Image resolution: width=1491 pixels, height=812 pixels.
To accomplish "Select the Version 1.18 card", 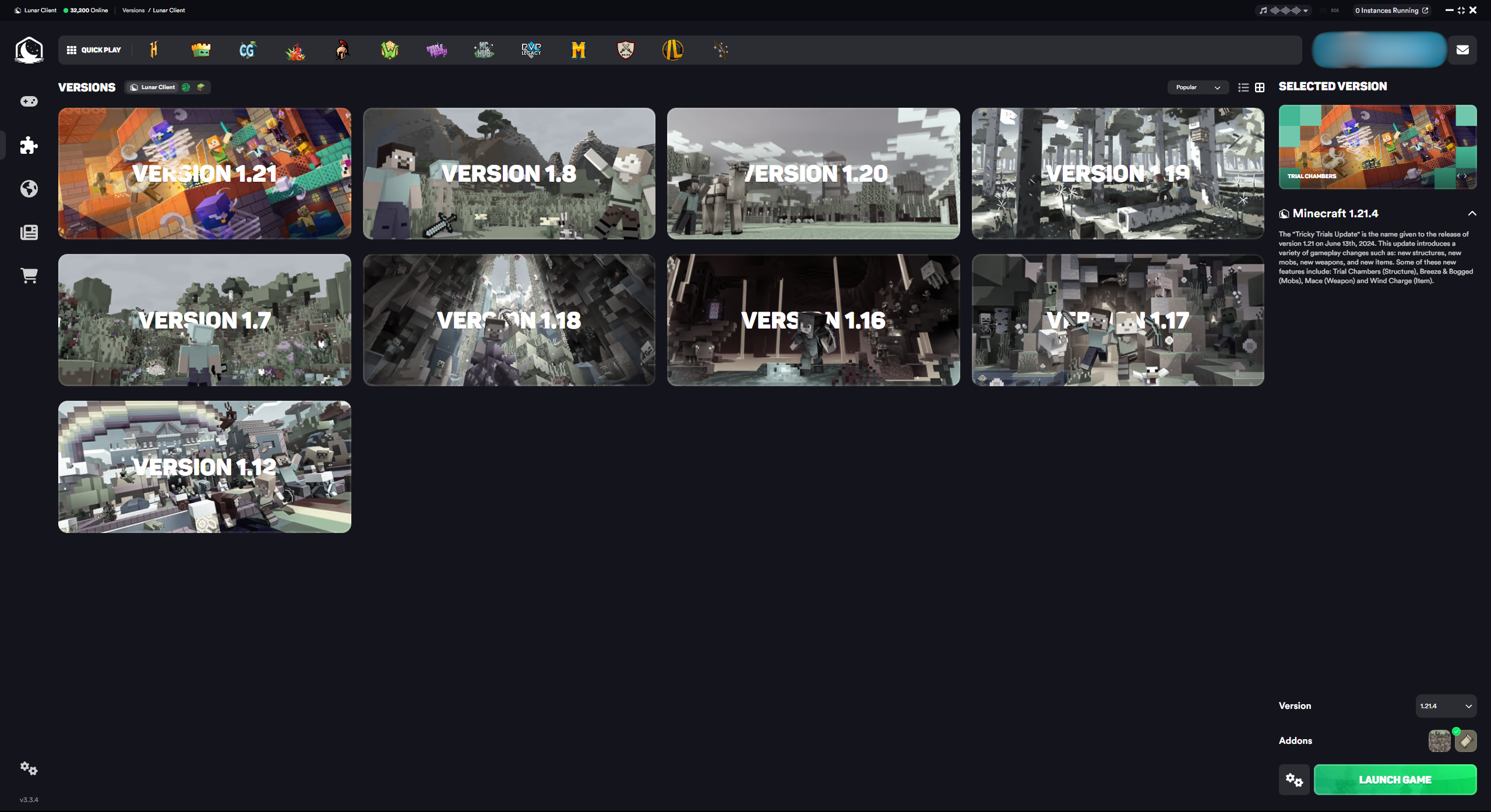I will point(509,320).
